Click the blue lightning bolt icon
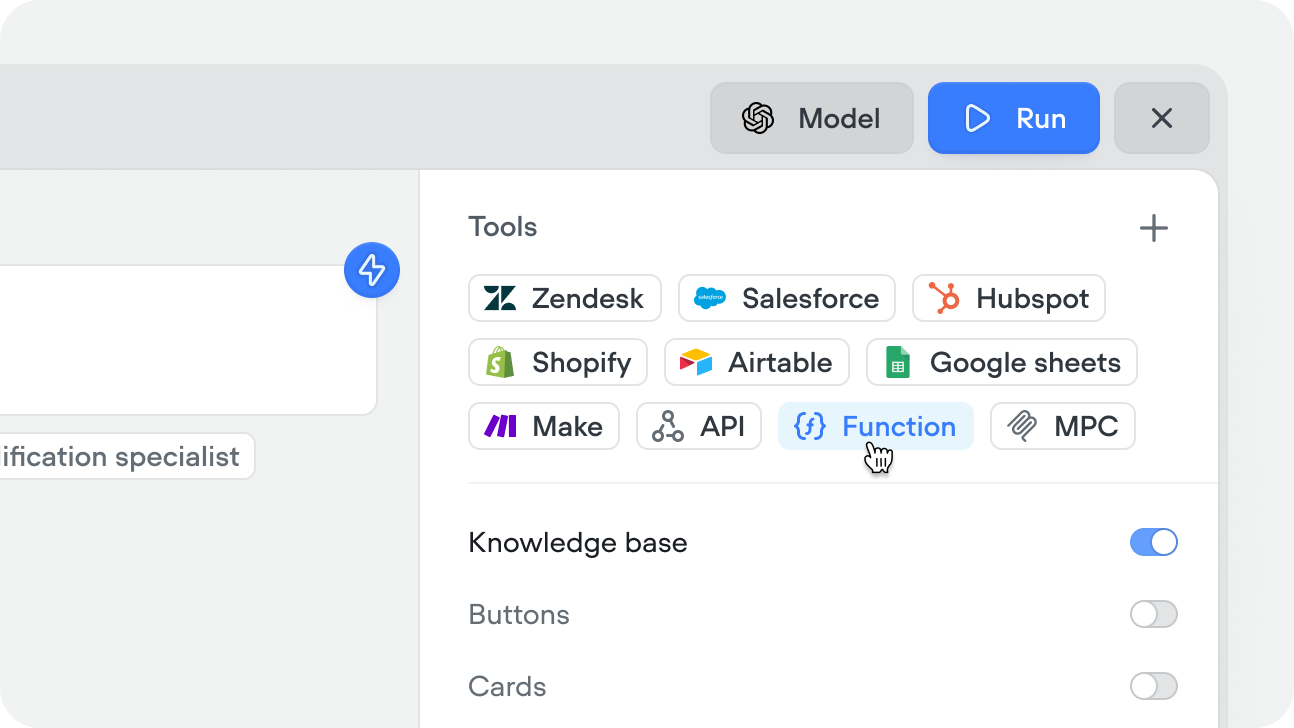Viewport: 1294px width, 728px height. [371, 270]
